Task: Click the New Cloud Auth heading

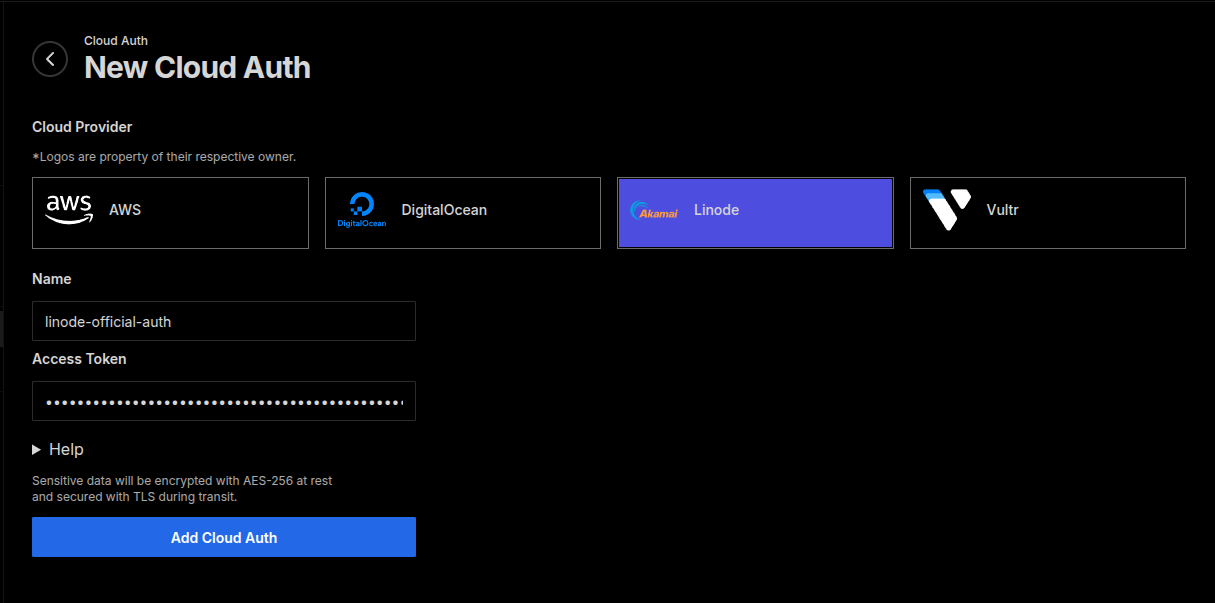Action: click(x=196, y=68)
